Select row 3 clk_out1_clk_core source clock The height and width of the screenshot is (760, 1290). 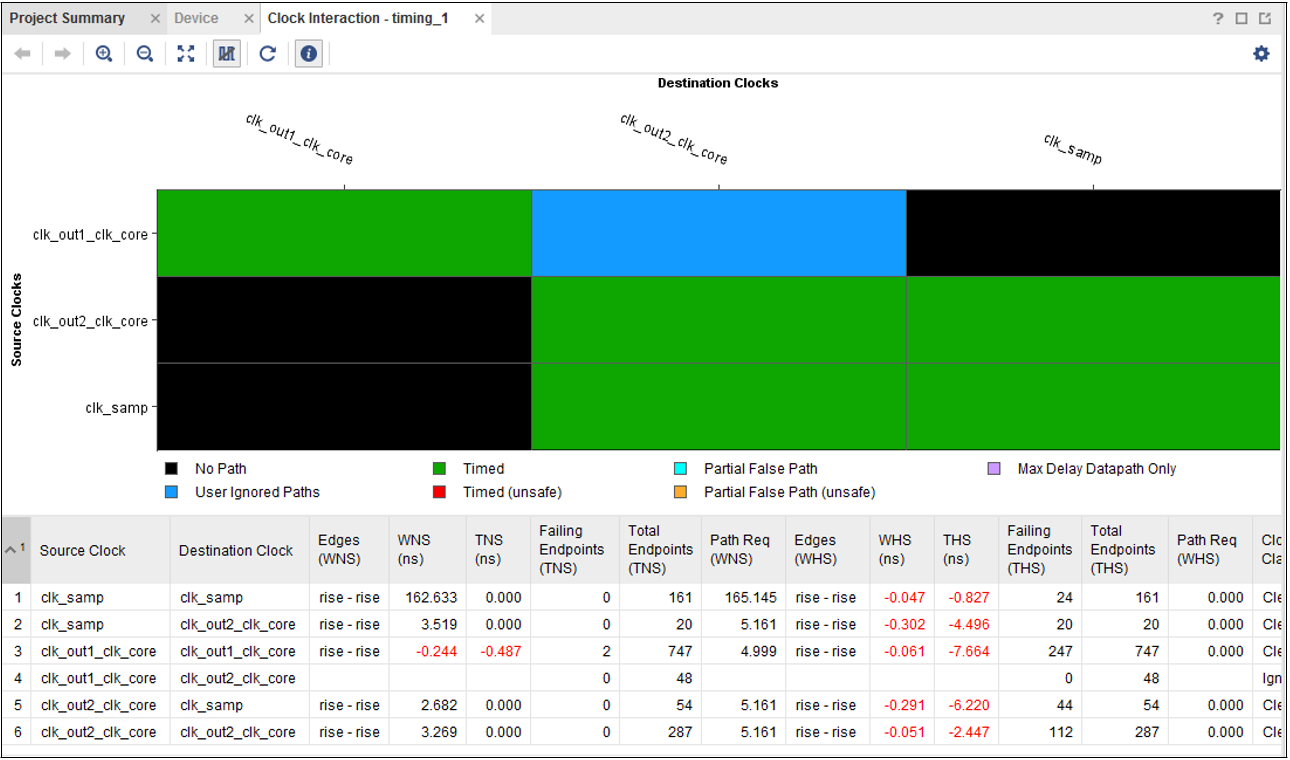click(98, 651)
